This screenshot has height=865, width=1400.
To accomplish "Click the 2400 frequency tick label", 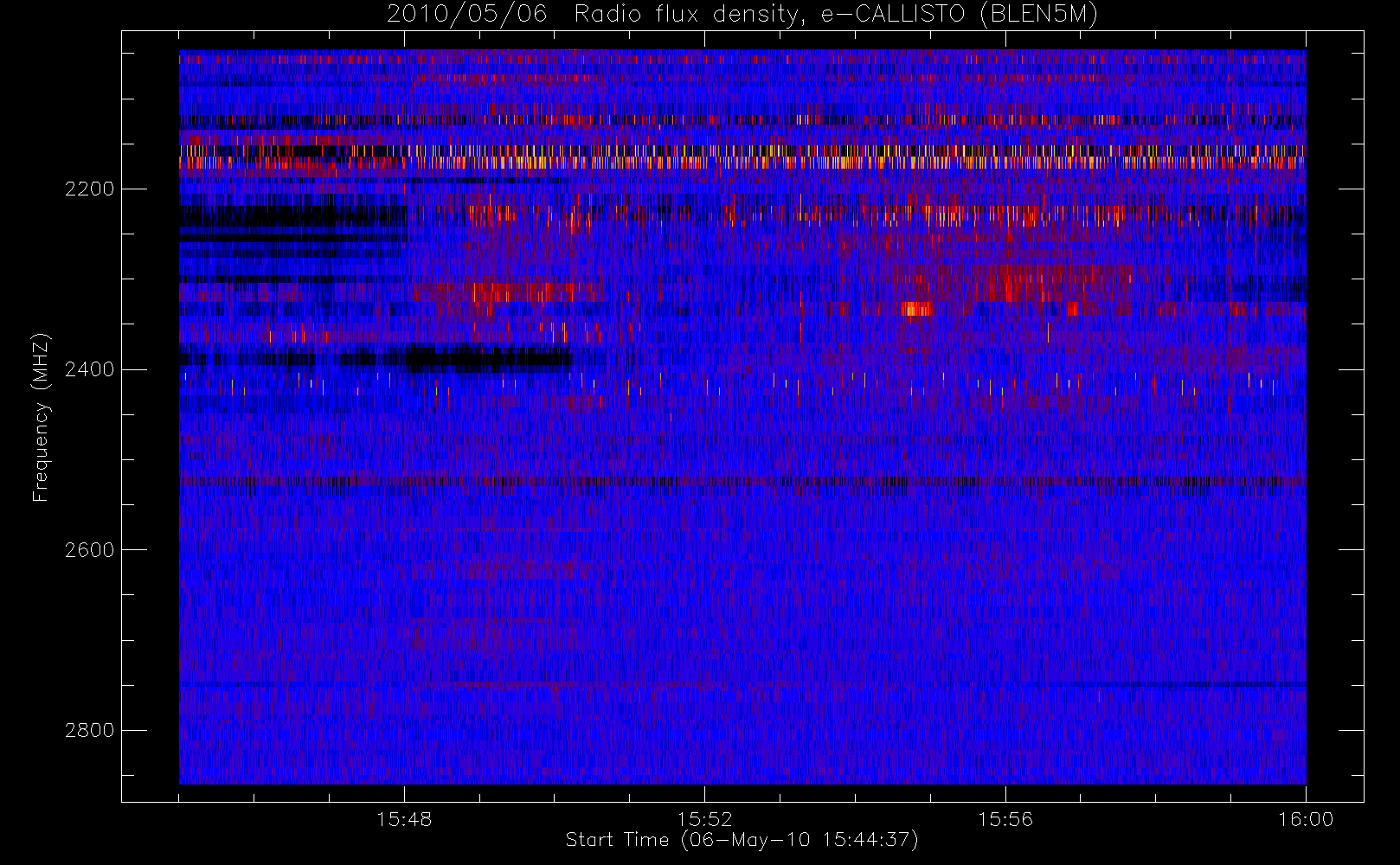I will tap(89, 370).
